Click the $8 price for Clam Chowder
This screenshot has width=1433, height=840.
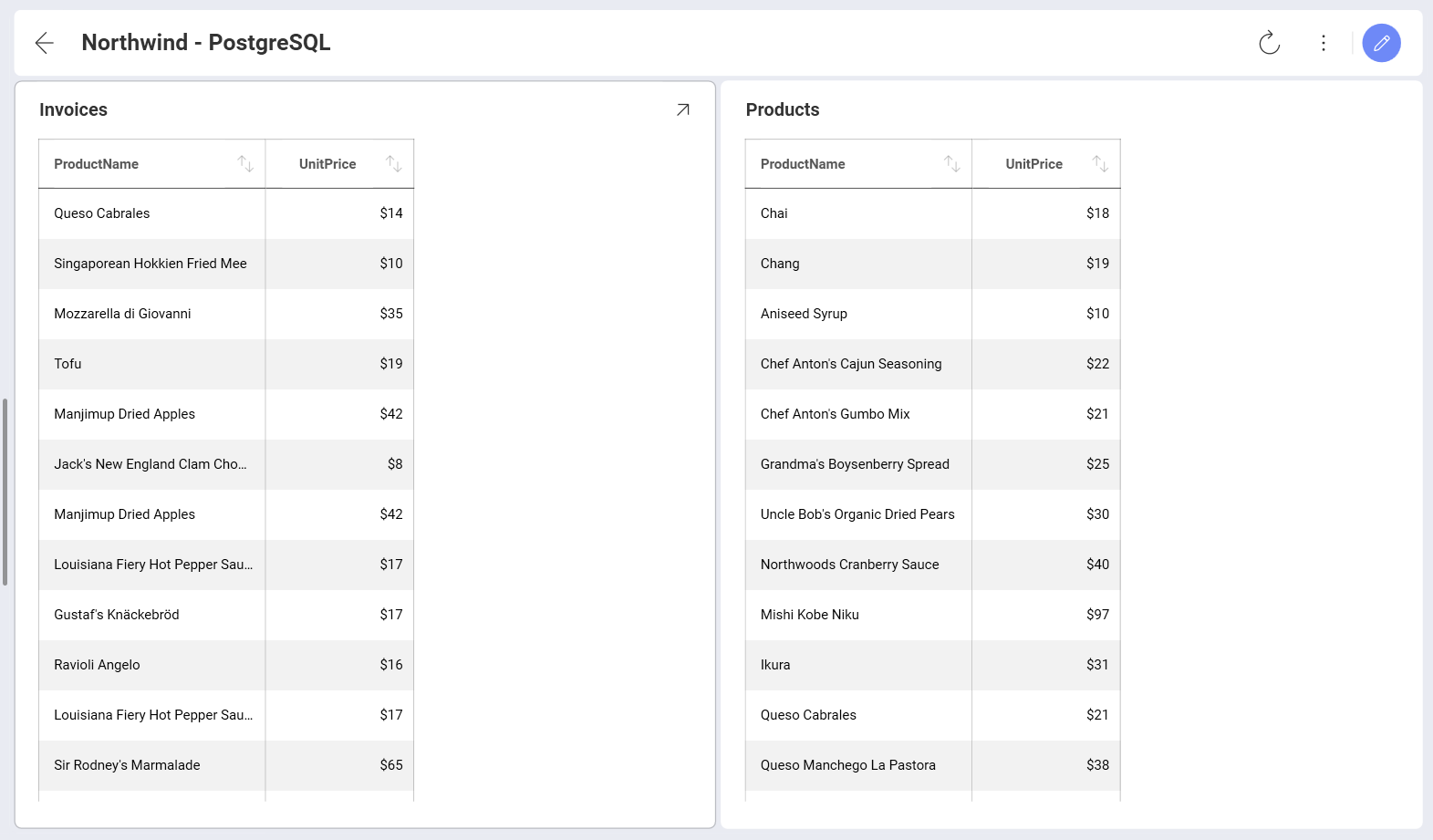[395, 464]
